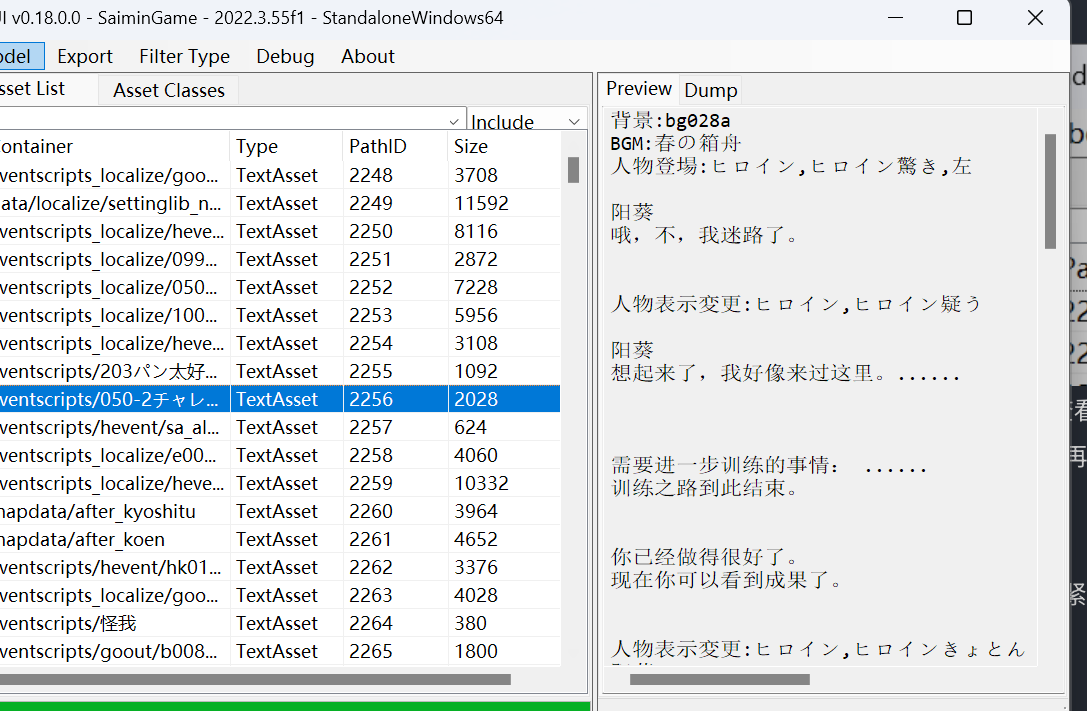Sort assets by the PathID column
This screenshot has width=1087, height=711.
click(x=378, y=146)
